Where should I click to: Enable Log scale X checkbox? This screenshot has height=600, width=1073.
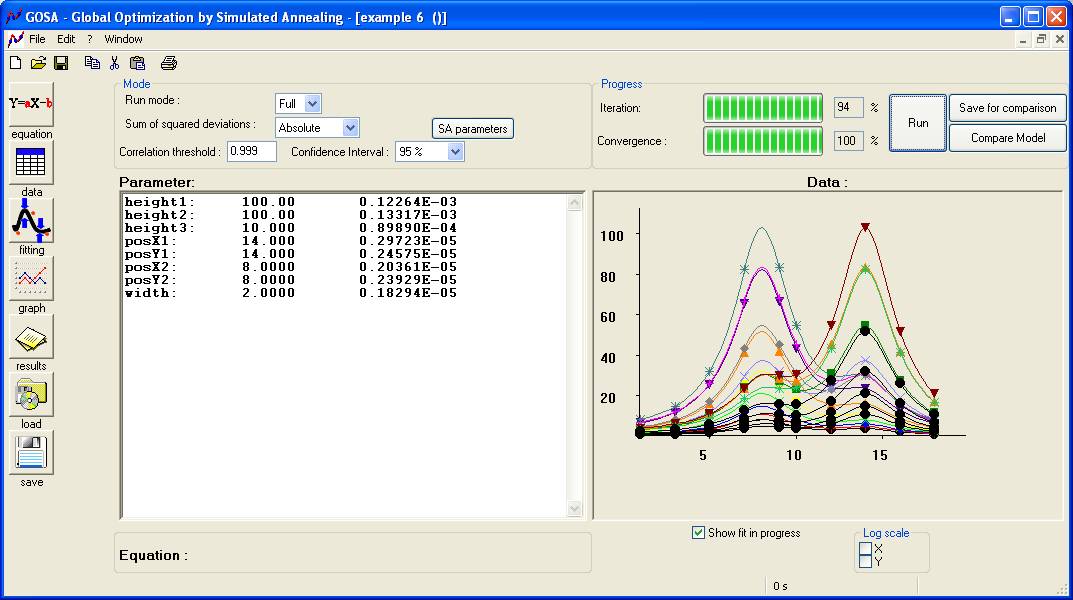(865, 549)
